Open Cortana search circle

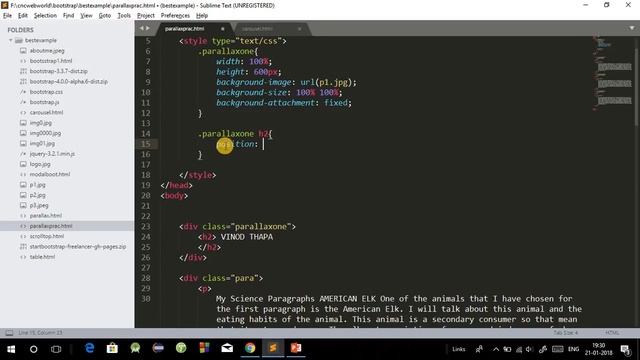[33, 349]
